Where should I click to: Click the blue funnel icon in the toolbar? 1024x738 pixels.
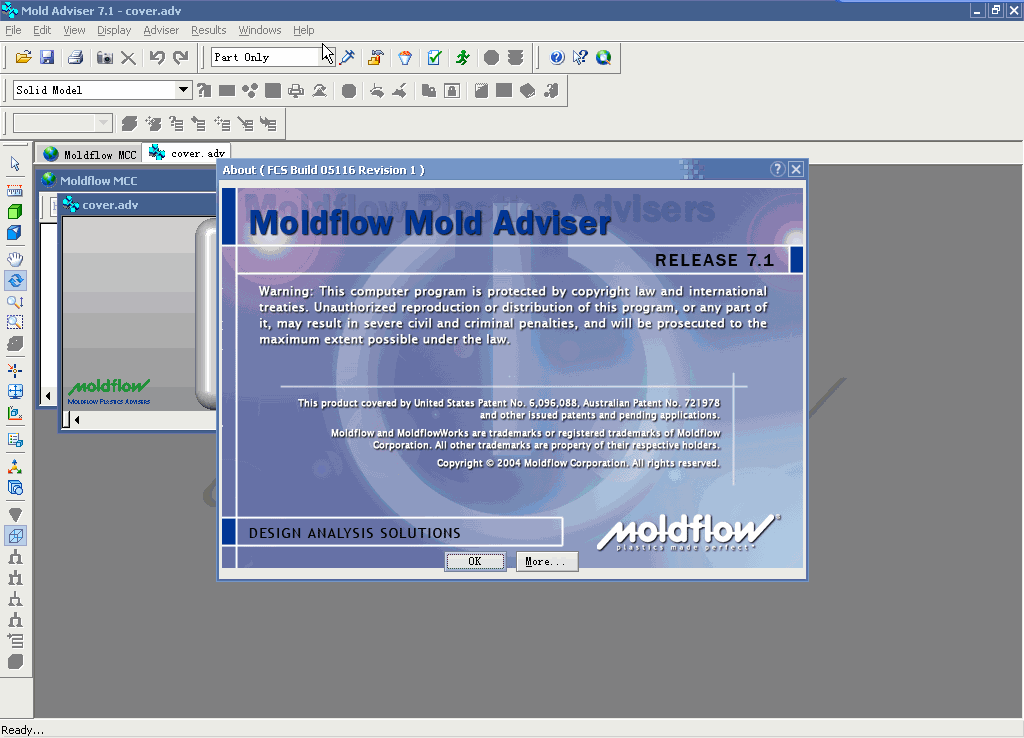405,57
